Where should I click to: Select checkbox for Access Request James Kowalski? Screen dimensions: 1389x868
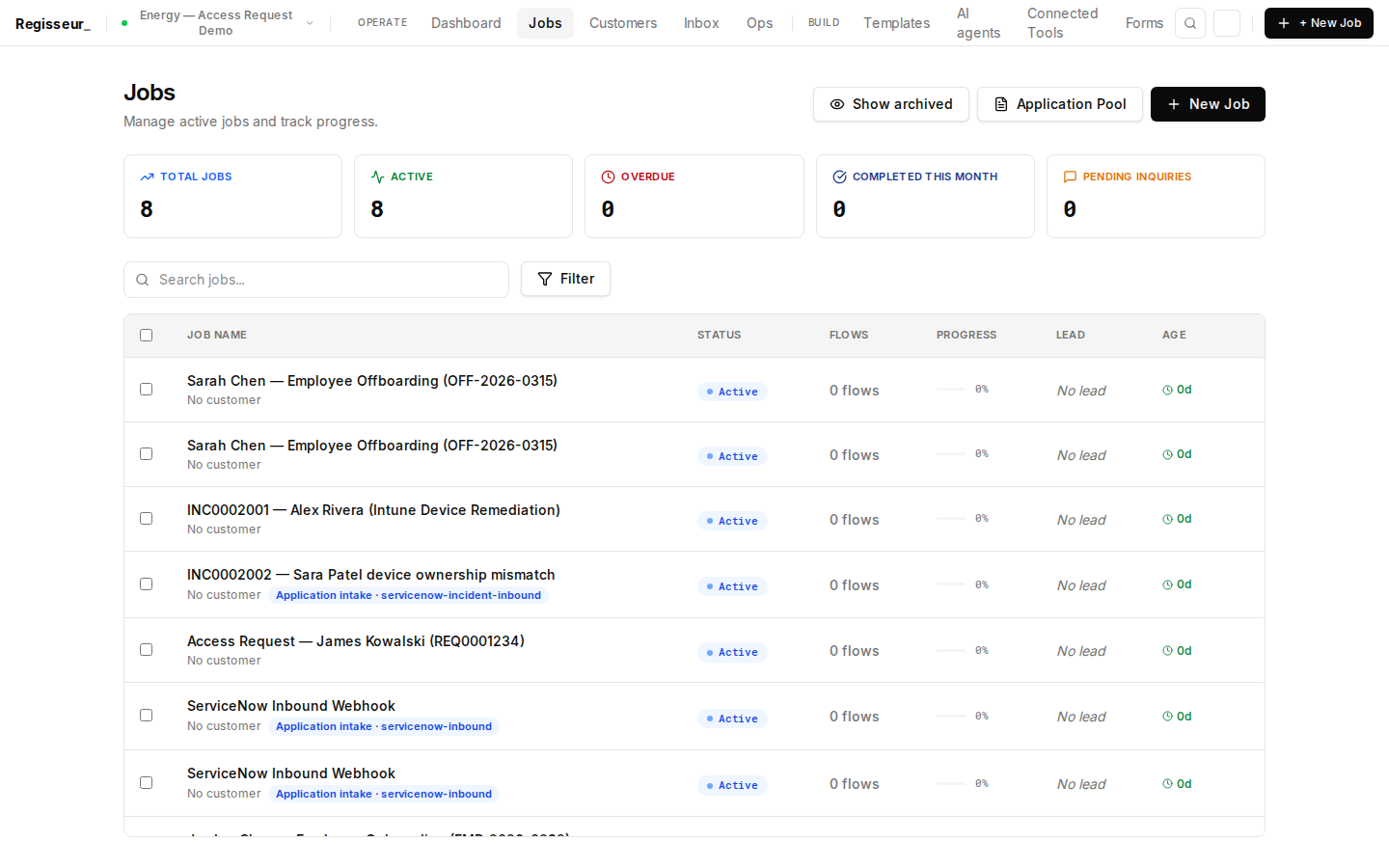(147, 650)
